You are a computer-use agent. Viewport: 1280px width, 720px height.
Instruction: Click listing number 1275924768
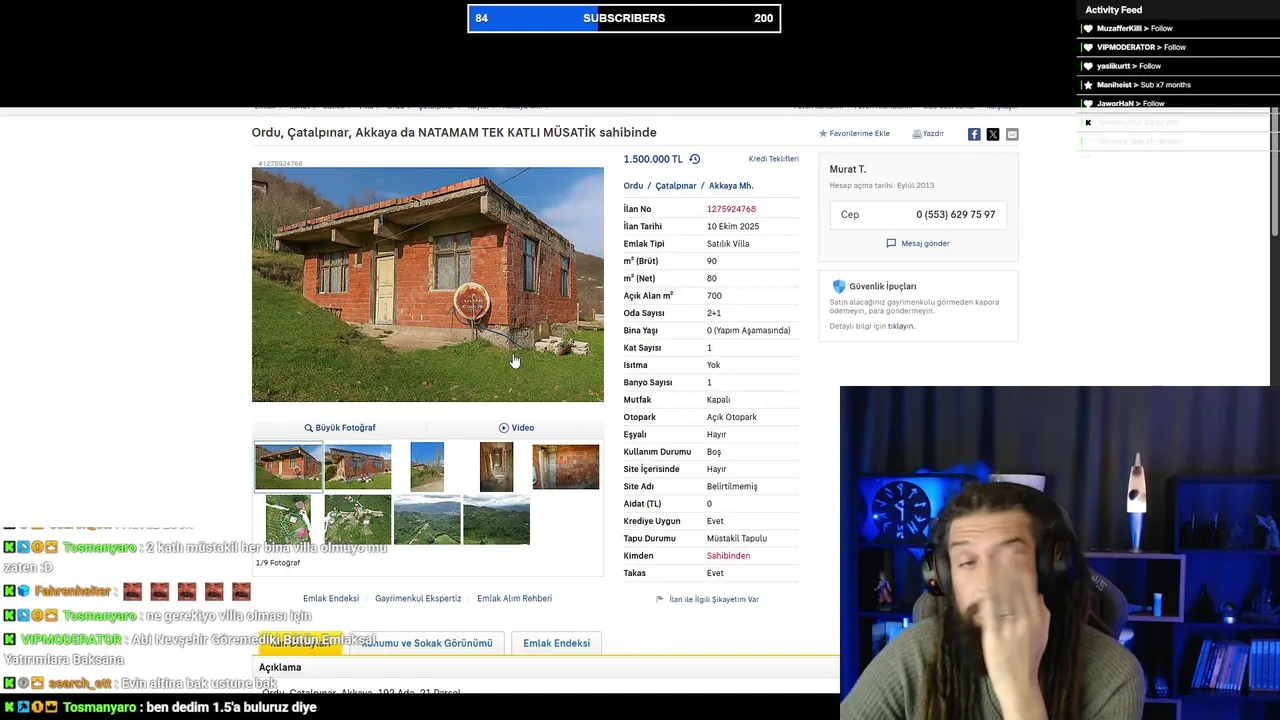731,209
